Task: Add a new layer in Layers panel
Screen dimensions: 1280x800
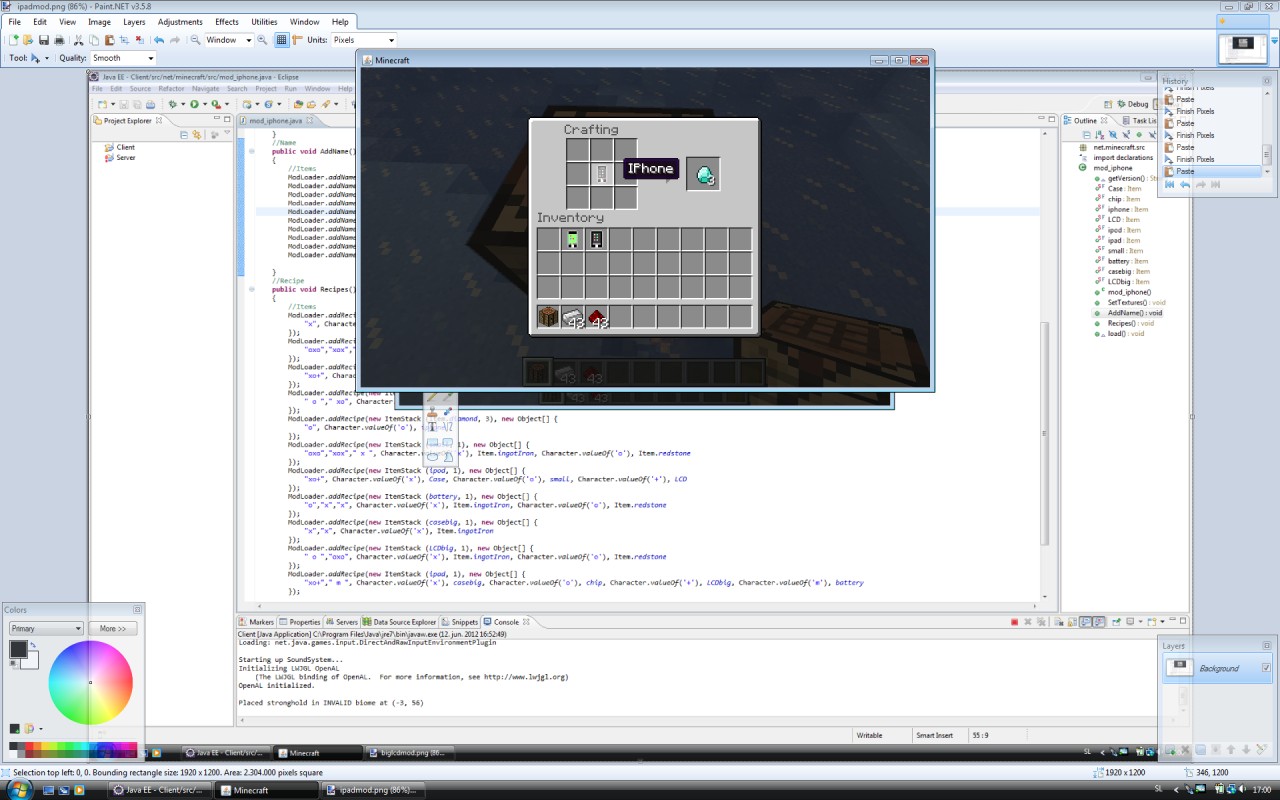Action: 1170,750
